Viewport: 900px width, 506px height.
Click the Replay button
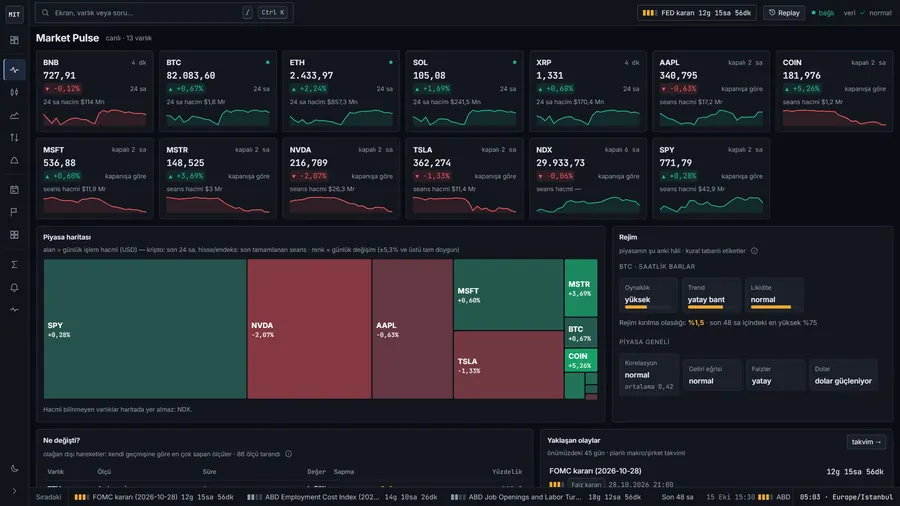(x=783, y=13)
